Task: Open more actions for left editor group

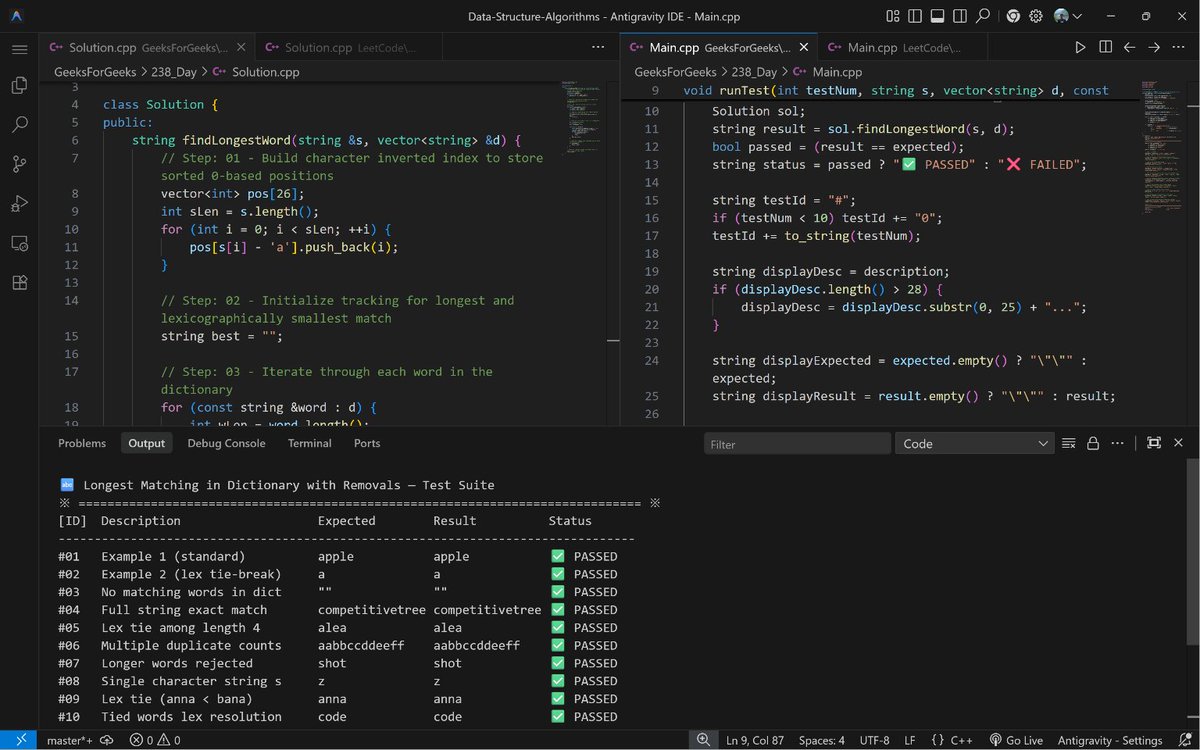Action: pos(598,47)
